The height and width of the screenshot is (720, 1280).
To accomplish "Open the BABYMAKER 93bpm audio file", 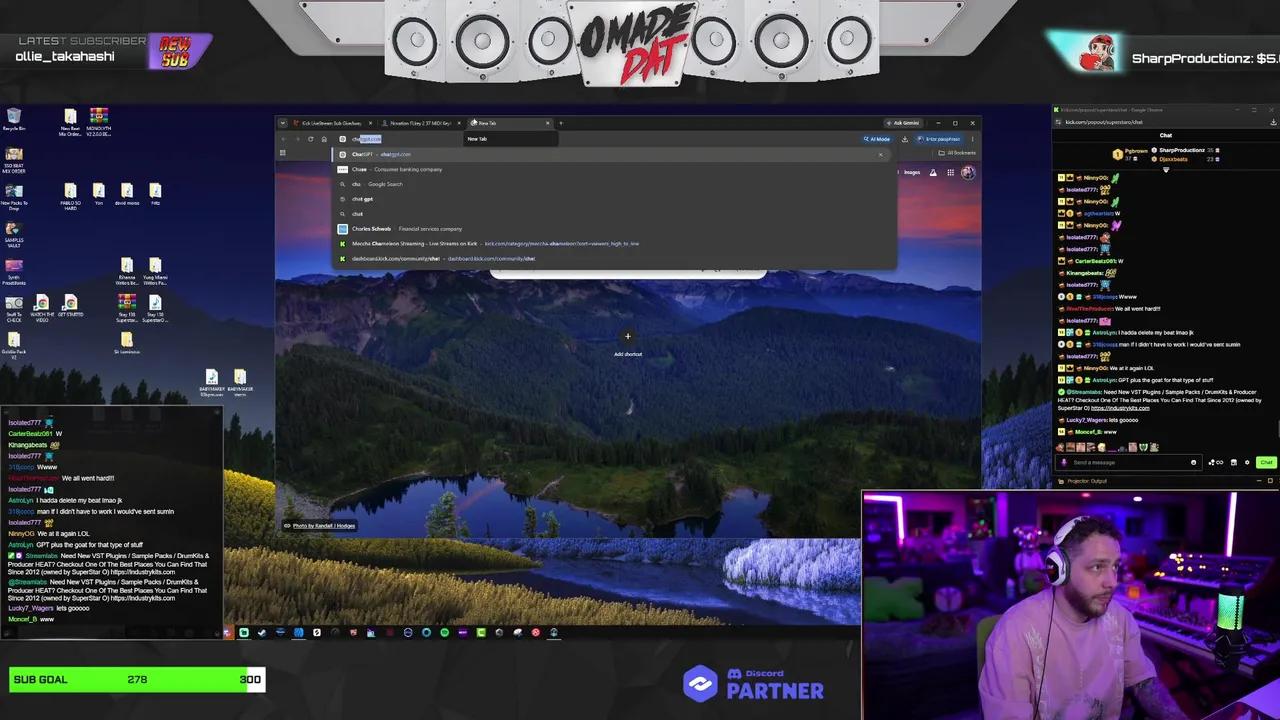I will tap(211, 383).
